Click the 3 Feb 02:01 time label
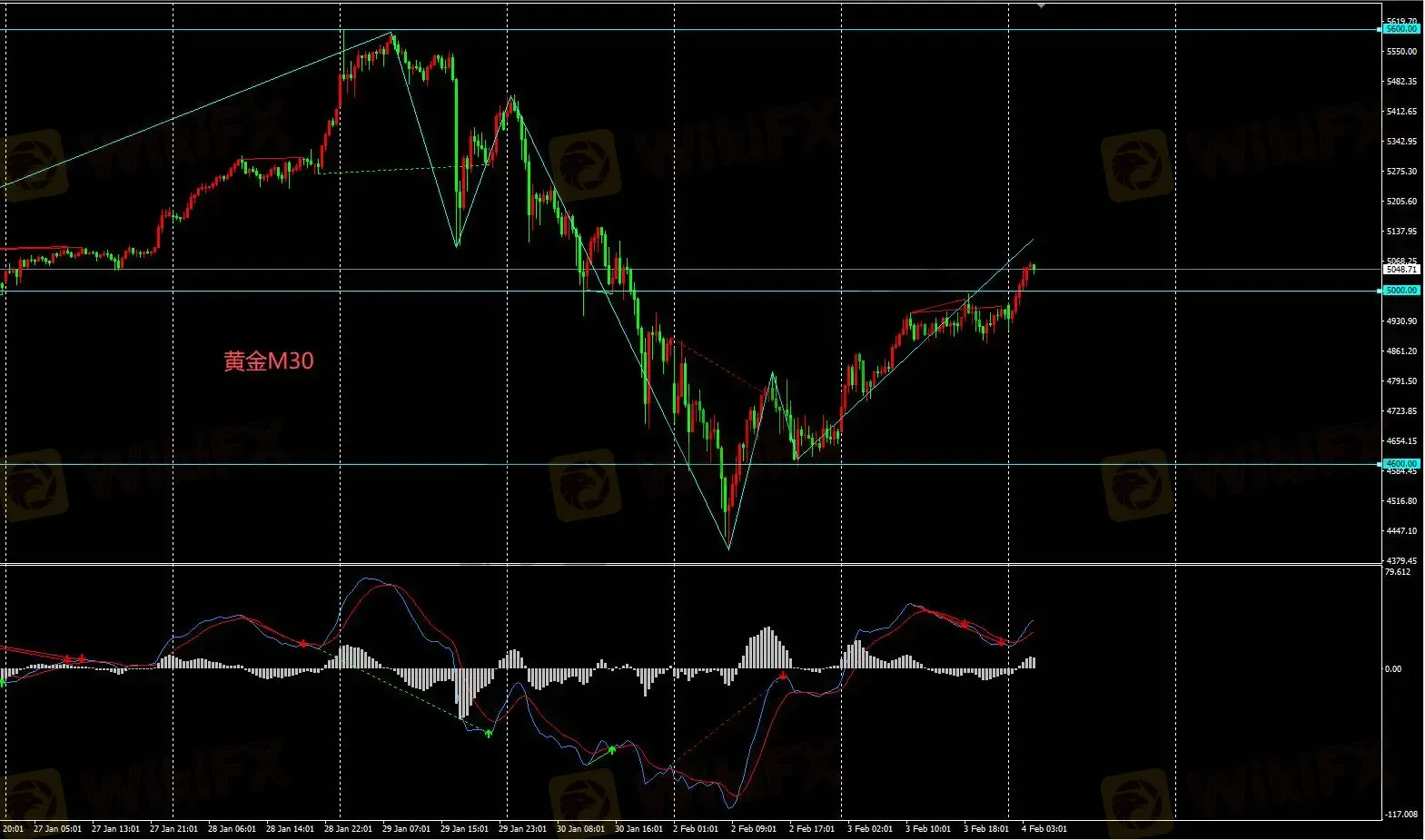This screenshot has width=1425, height=840. point(869,829)
